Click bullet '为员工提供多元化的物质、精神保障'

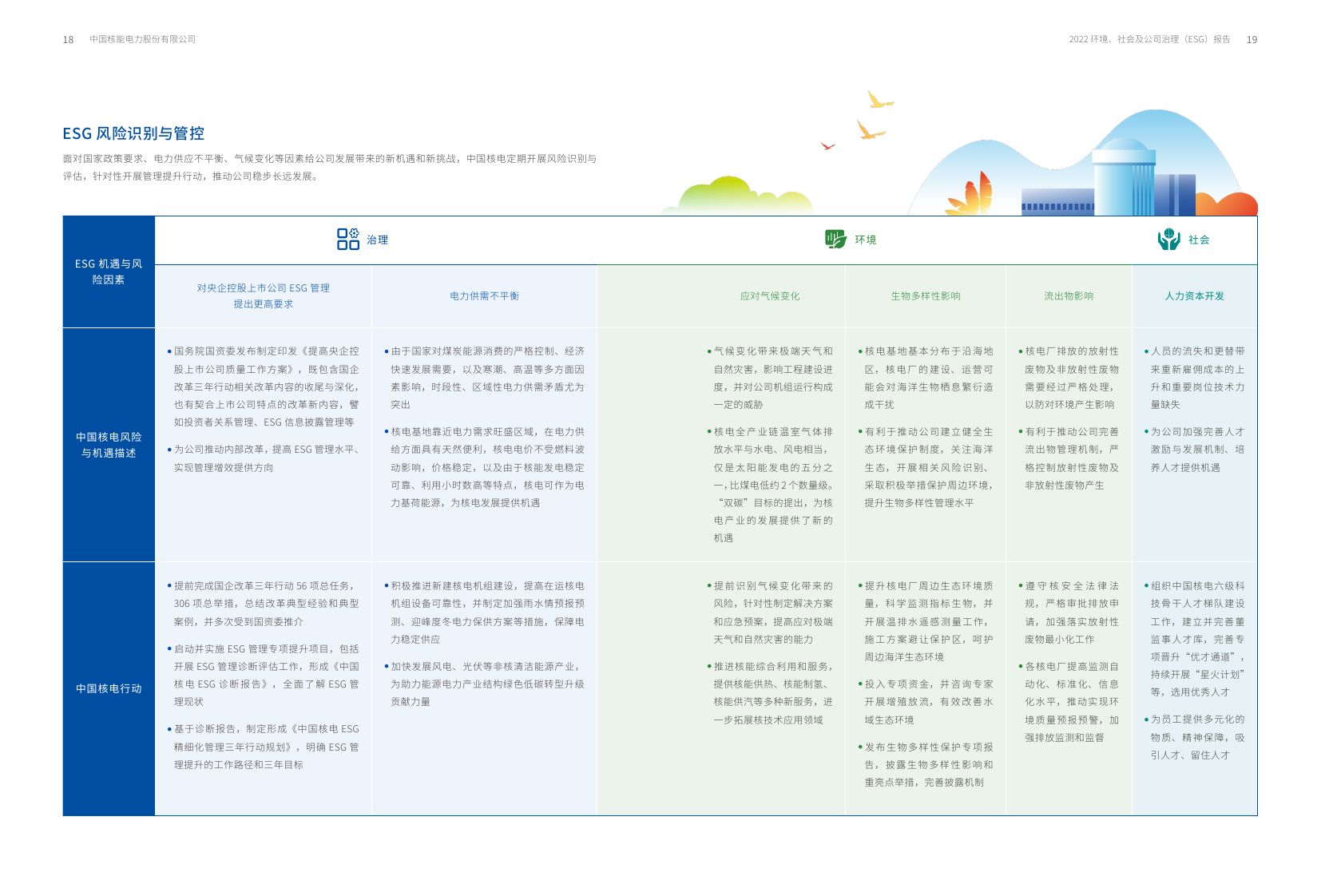point(1195,737)
